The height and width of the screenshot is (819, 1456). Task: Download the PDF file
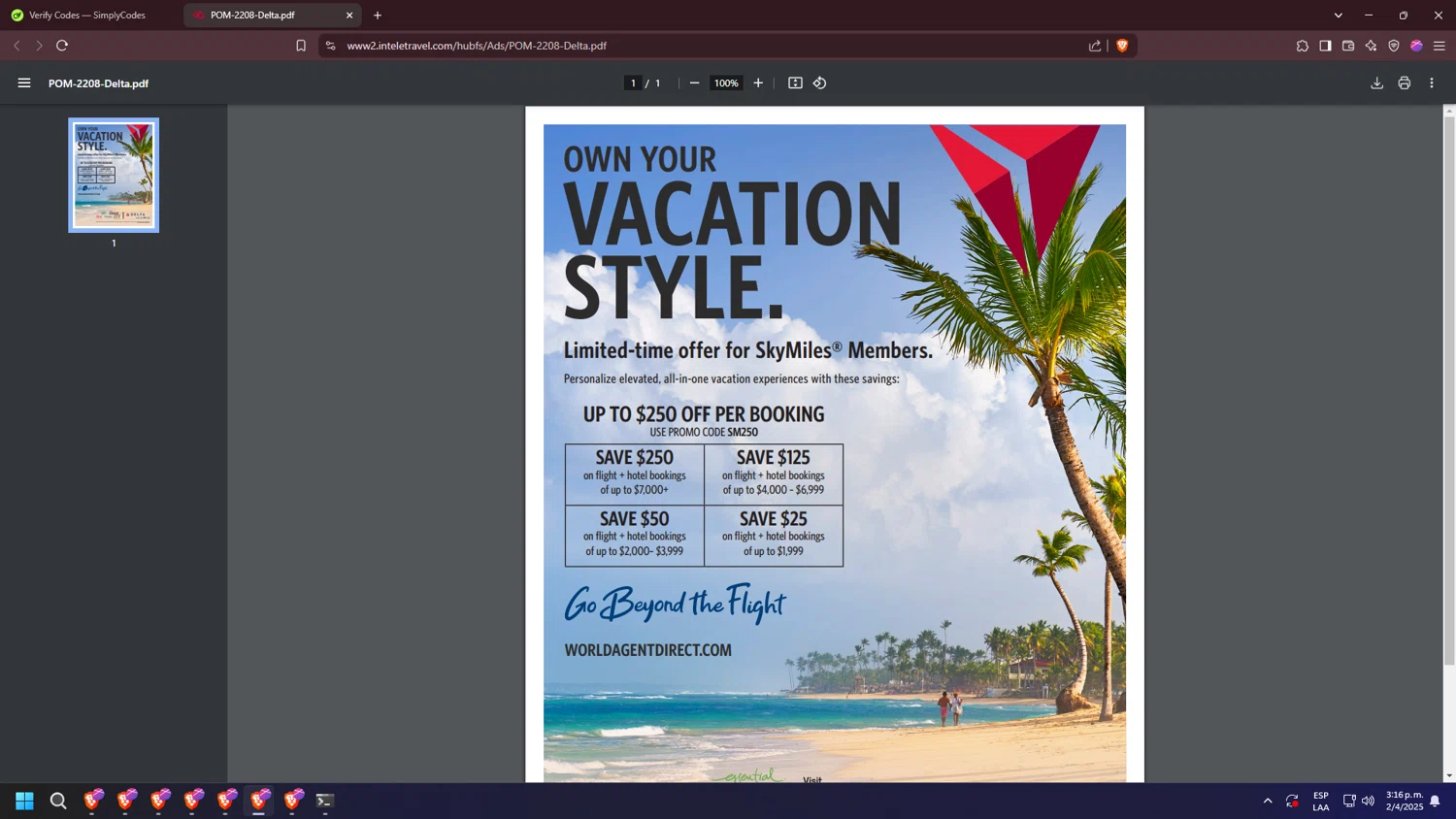(x=1376, y=83)
